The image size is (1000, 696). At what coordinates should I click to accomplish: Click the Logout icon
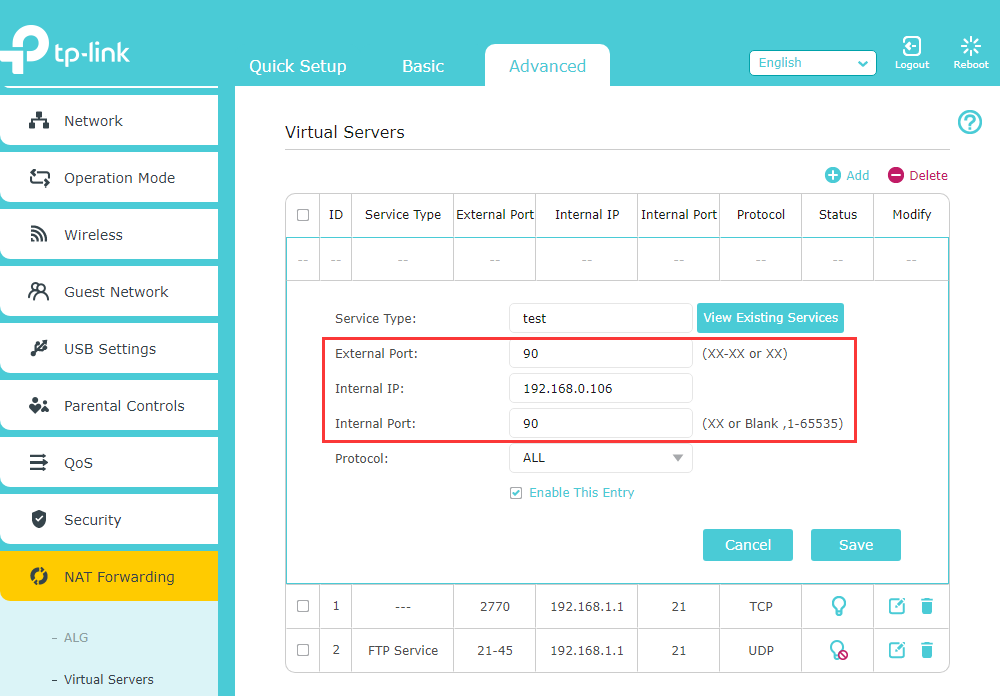(911, 46)
